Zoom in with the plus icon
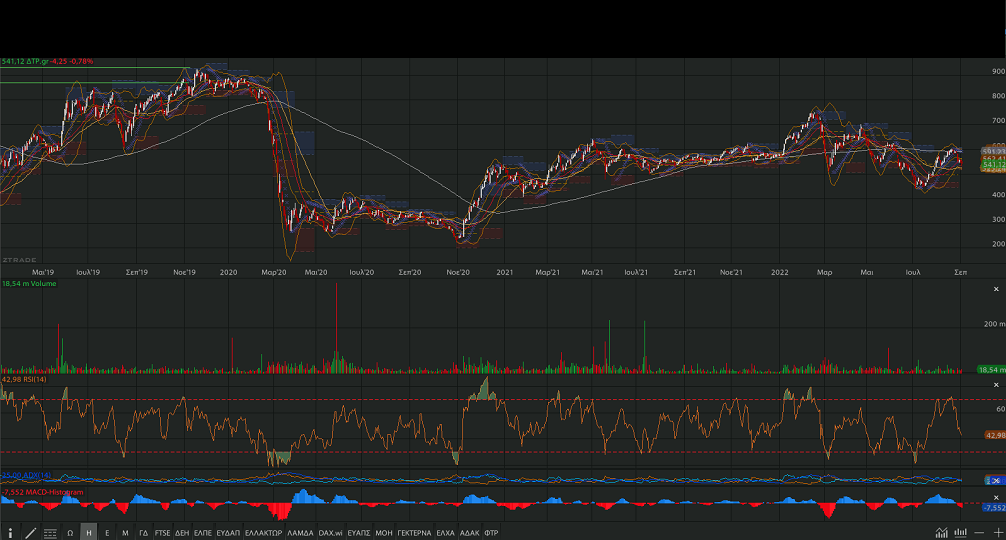 (x=997, y=533)
